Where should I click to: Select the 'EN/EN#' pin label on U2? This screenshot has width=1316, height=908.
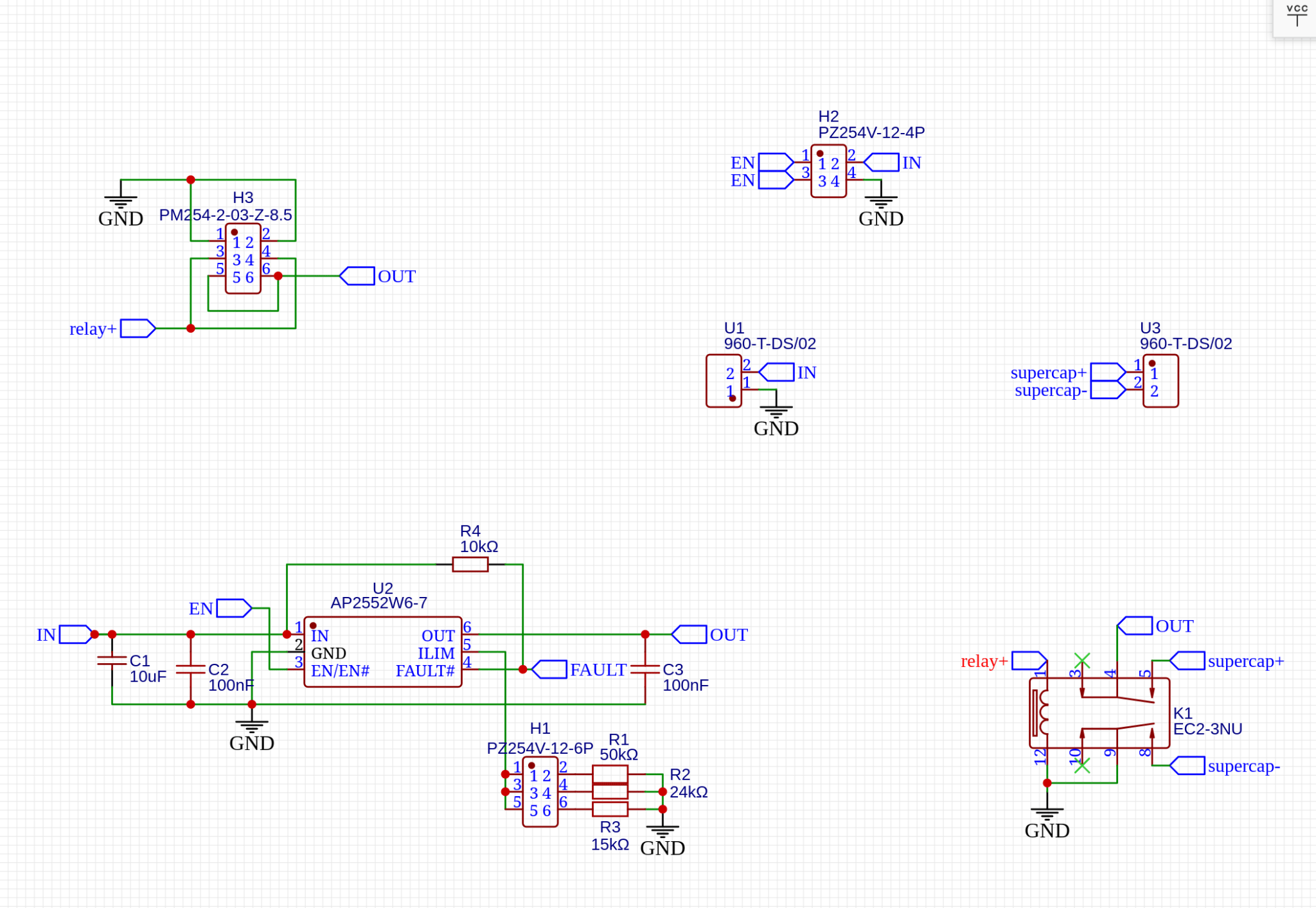pyautogui.click(x=341, y=671)
